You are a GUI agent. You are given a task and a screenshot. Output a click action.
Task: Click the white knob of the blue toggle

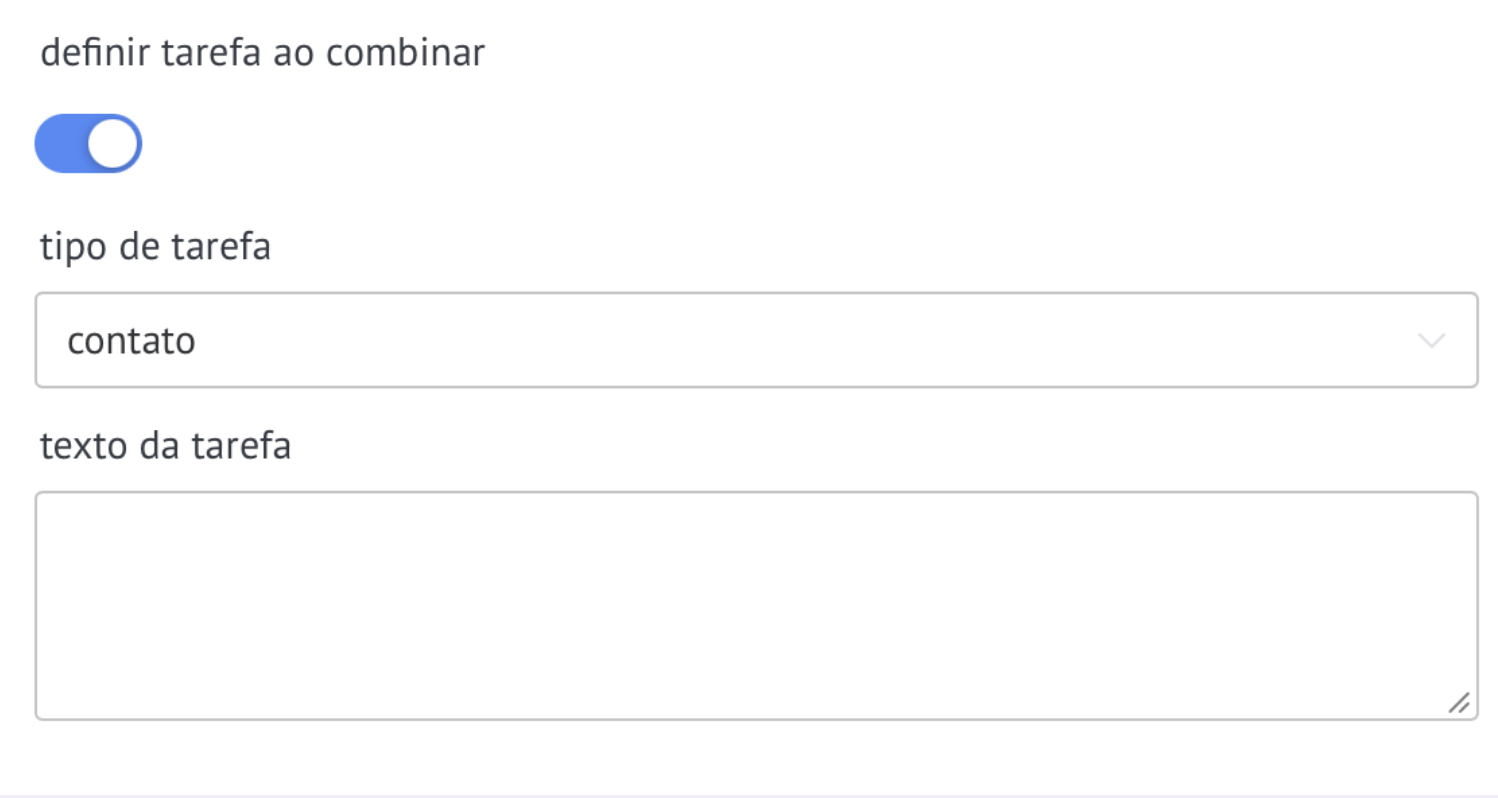pos(112,143)
